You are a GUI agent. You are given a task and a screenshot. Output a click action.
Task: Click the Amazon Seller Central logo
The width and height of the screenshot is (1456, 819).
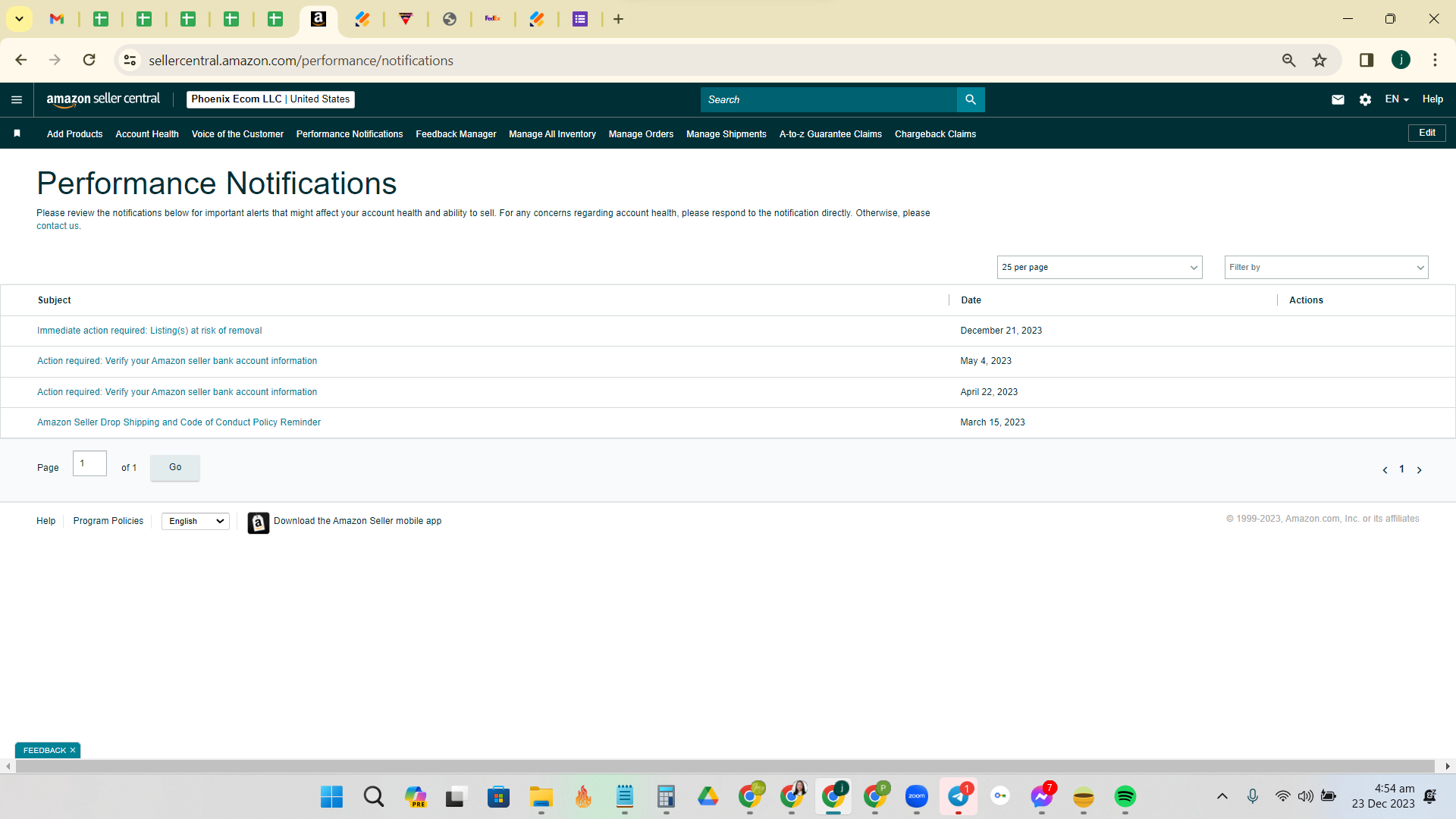tap(103, 99)
